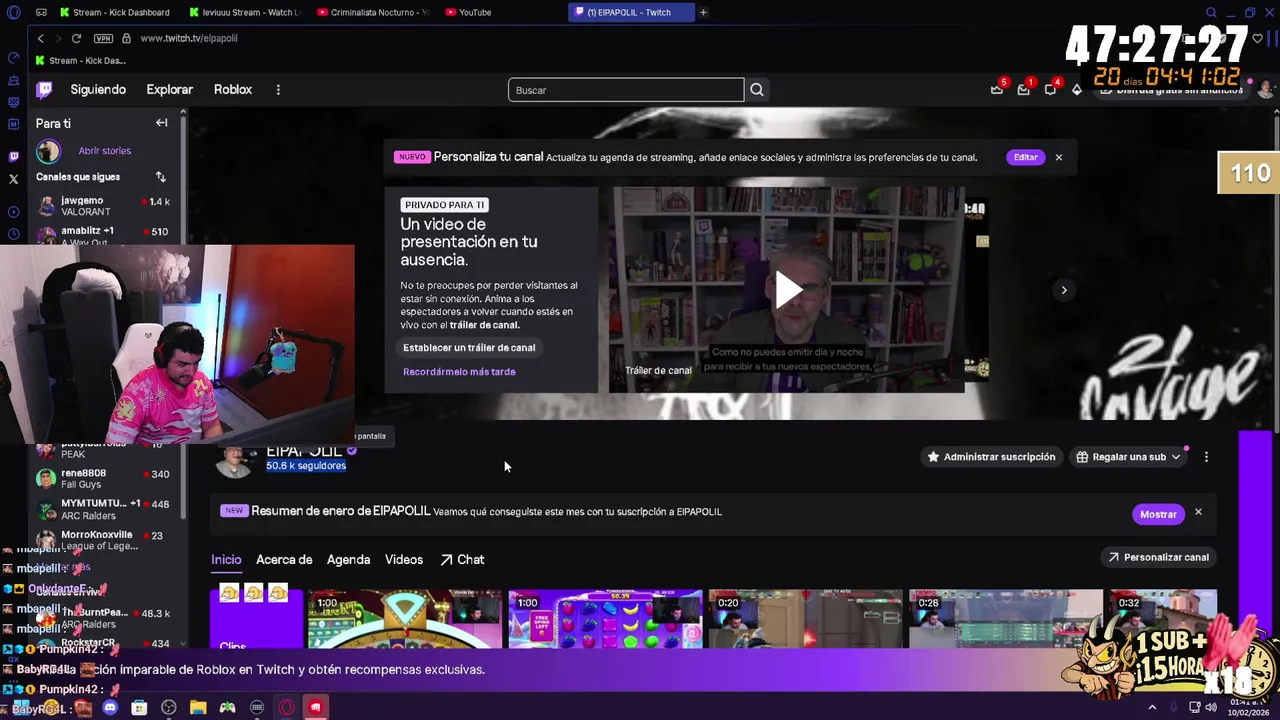
Task: Open Kick Dashboard bookmark bar item
Action: point(80,61)
